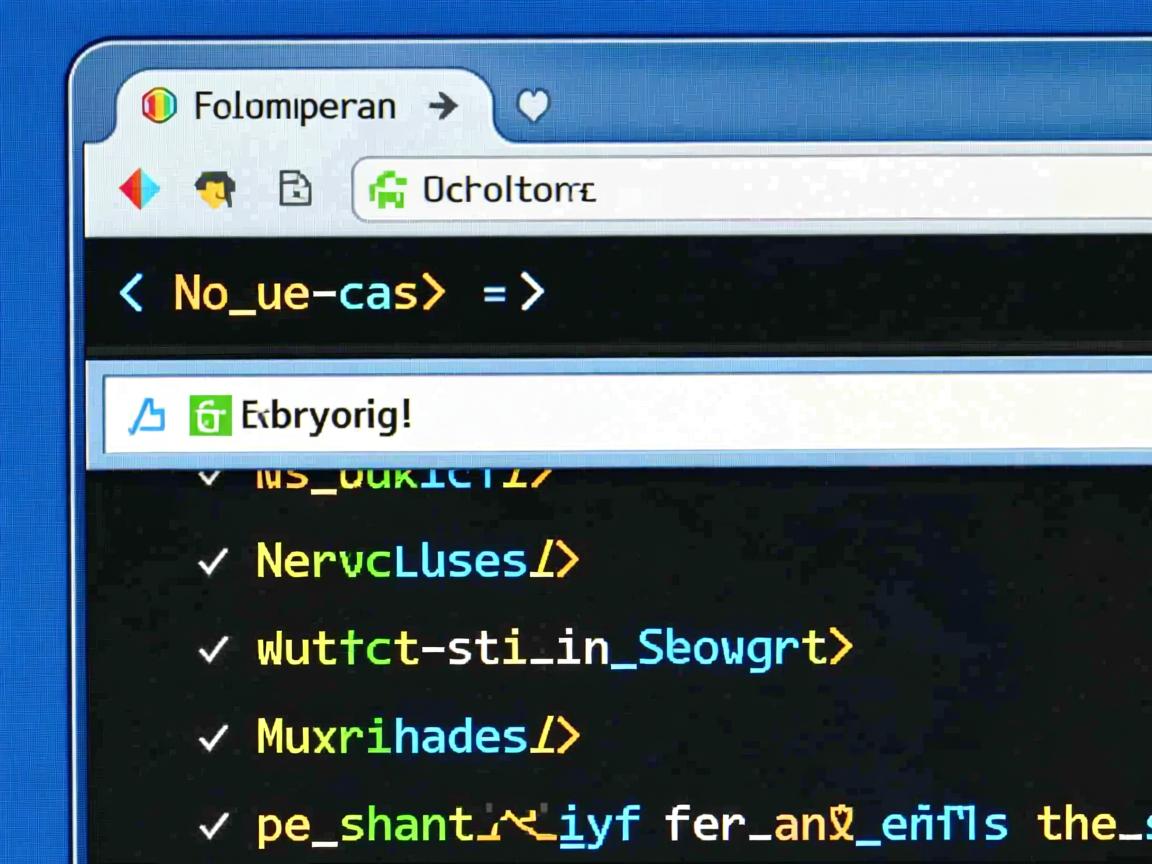The height and width of the screenshot is (864, 1152).
Task: Switch to the Folomiperan tab
Action: (x=295, y=106)
